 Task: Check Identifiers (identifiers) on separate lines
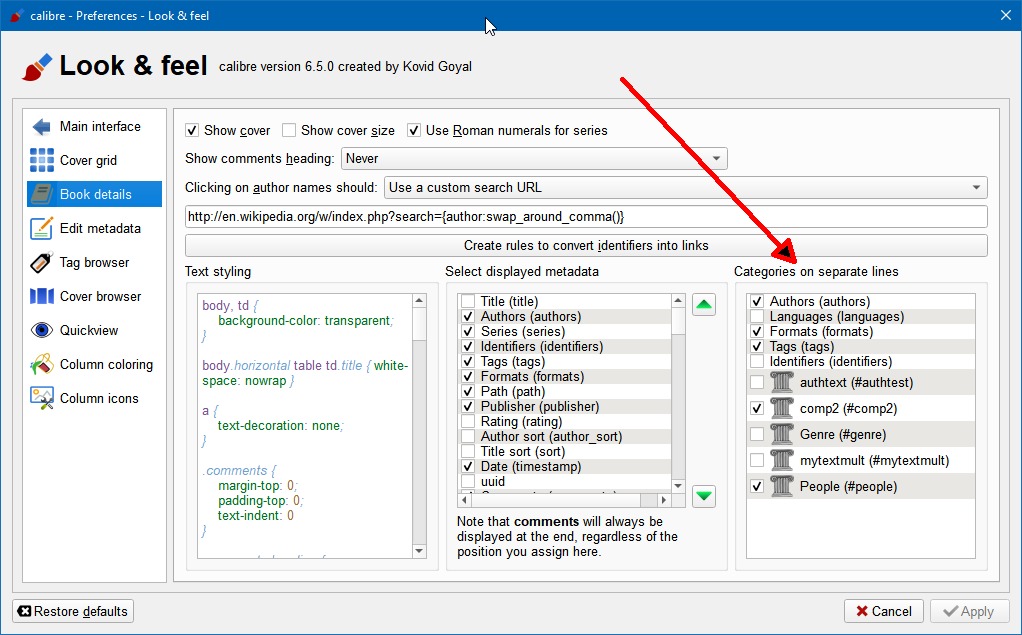click(757, 361)
